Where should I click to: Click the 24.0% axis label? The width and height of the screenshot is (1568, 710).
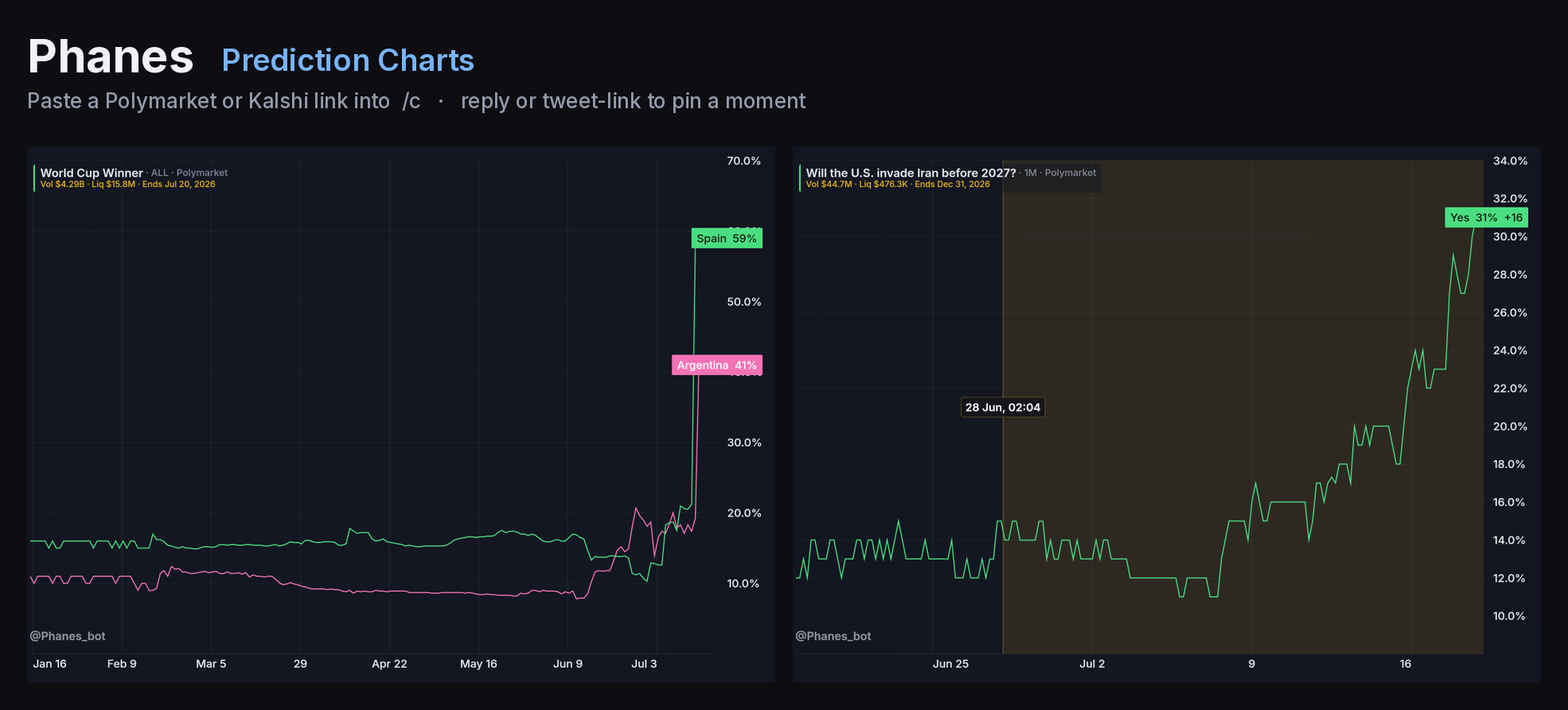coord(1510,350)
